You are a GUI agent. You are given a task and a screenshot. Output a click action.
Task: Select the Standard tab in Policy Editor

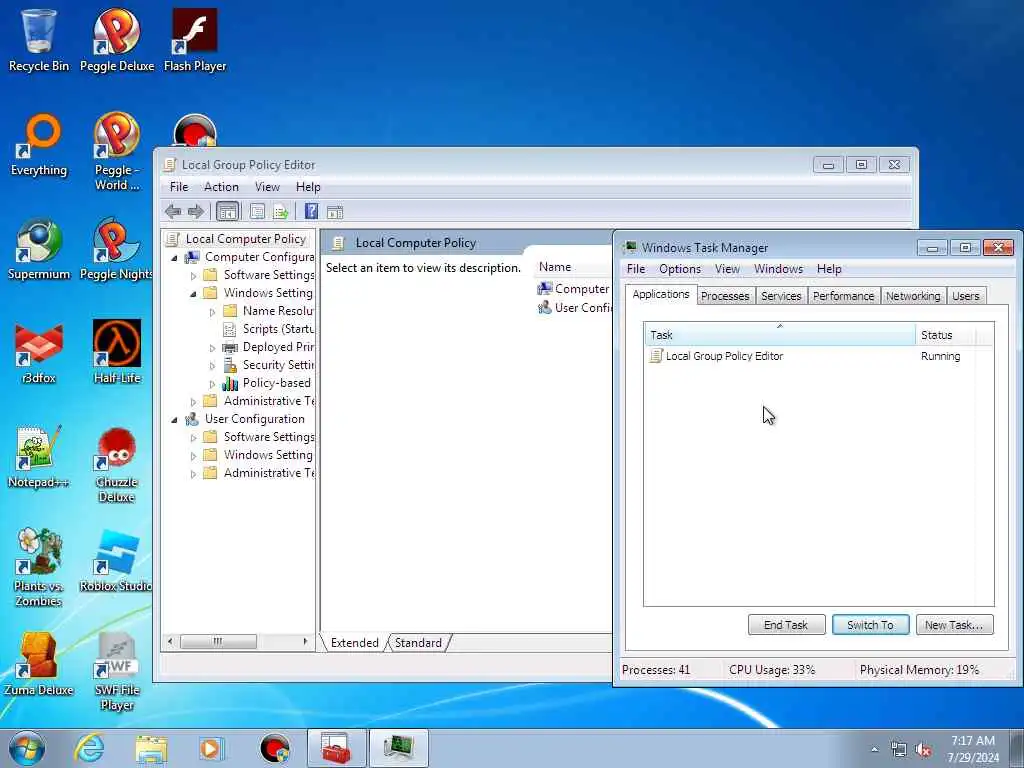[x=418, y=643]
